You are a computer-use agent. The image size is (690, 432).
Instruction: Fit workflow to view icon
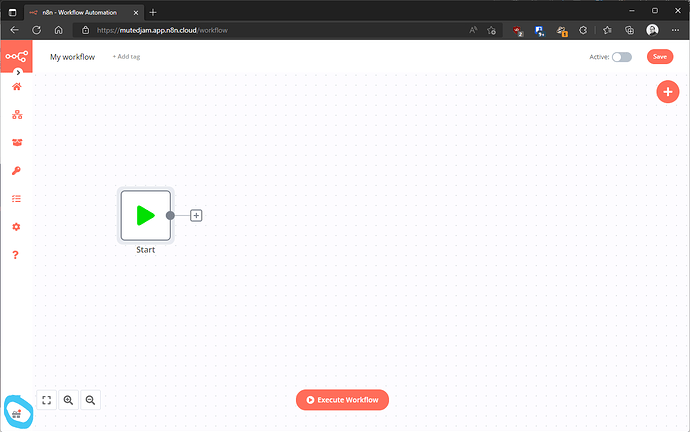47,400
